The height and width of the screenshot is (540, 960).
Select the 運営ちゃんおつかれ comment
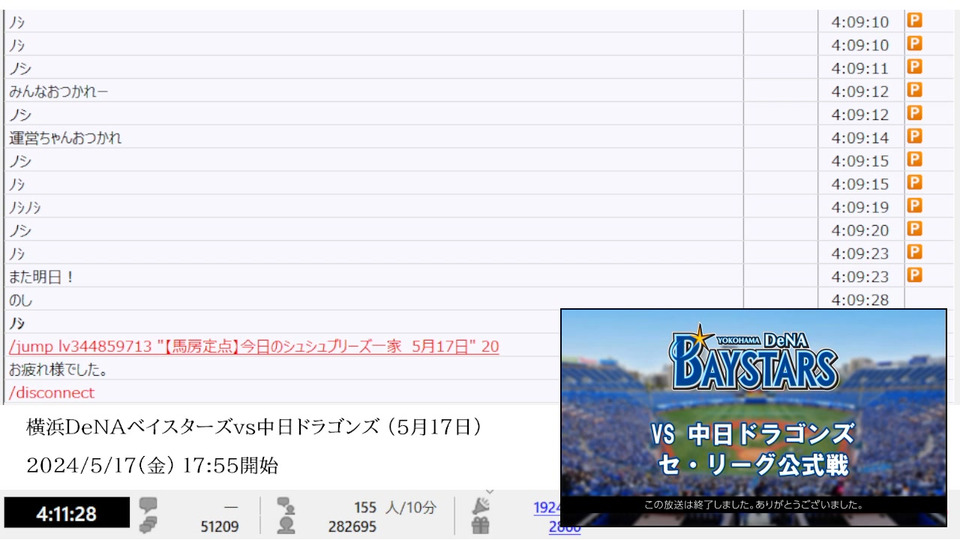(x=65, y=138)
